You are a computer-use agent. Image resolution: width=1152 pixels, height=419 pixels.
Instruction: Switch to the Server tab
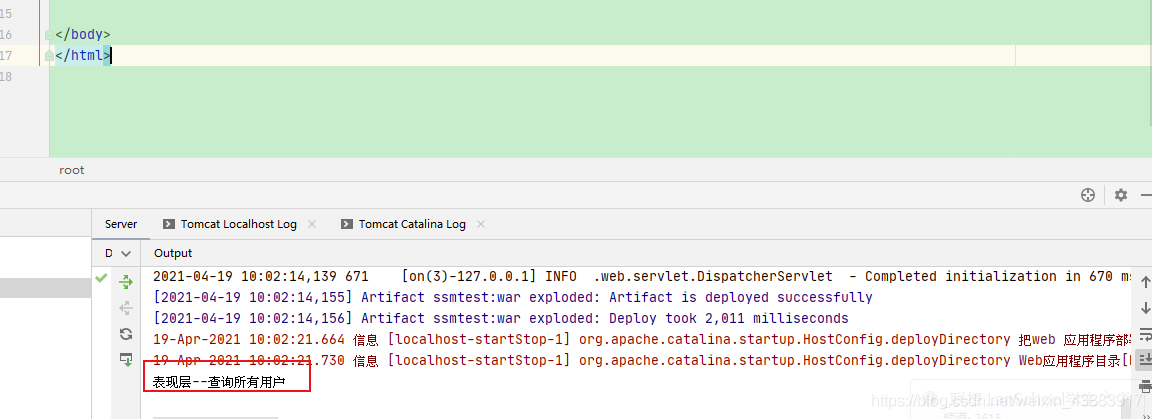[x=120, y=224]
